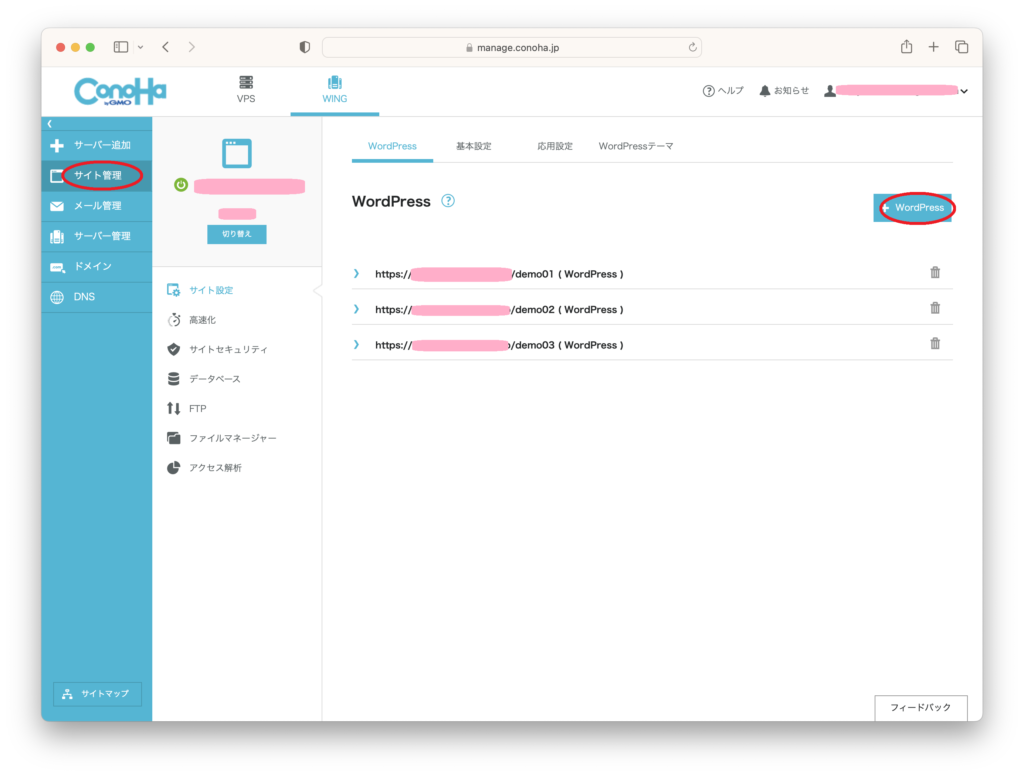Select the WING service tab
Screen dimensions: 1024x776
coord(334,90)
